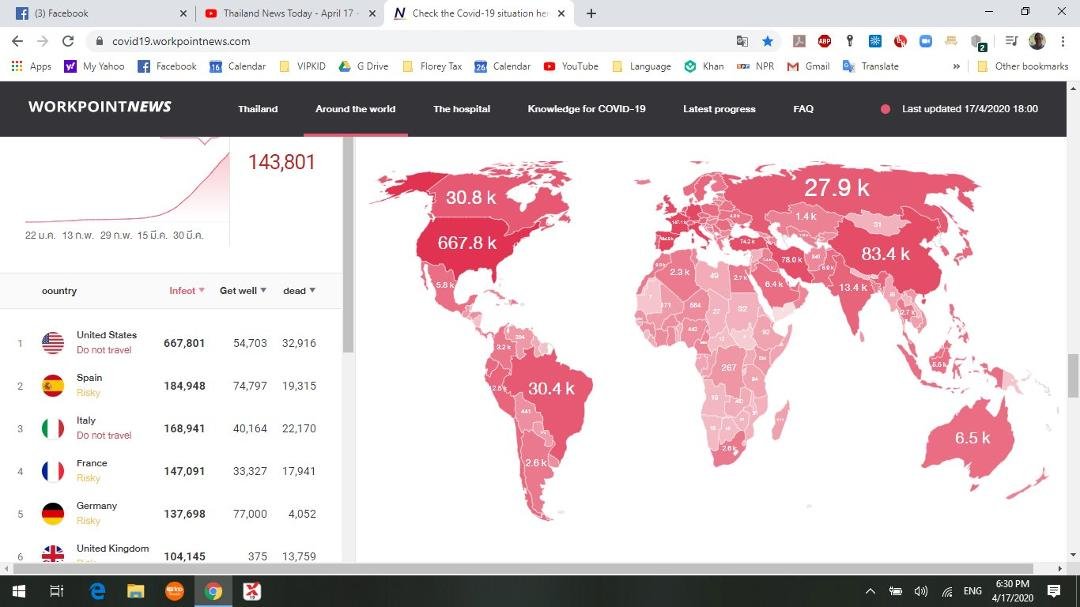1080x607 pixels.
Task: Open G Drive bookmark
Action: [364, 67]
